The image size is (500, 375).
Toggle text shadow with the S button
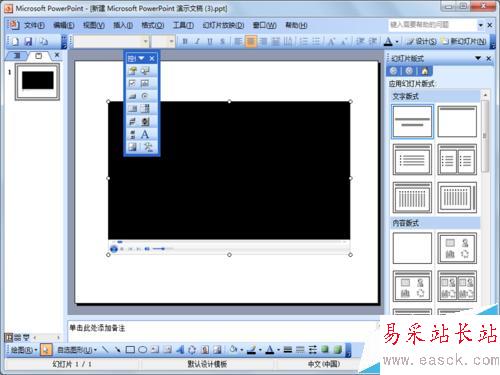(x=222, y=42)
